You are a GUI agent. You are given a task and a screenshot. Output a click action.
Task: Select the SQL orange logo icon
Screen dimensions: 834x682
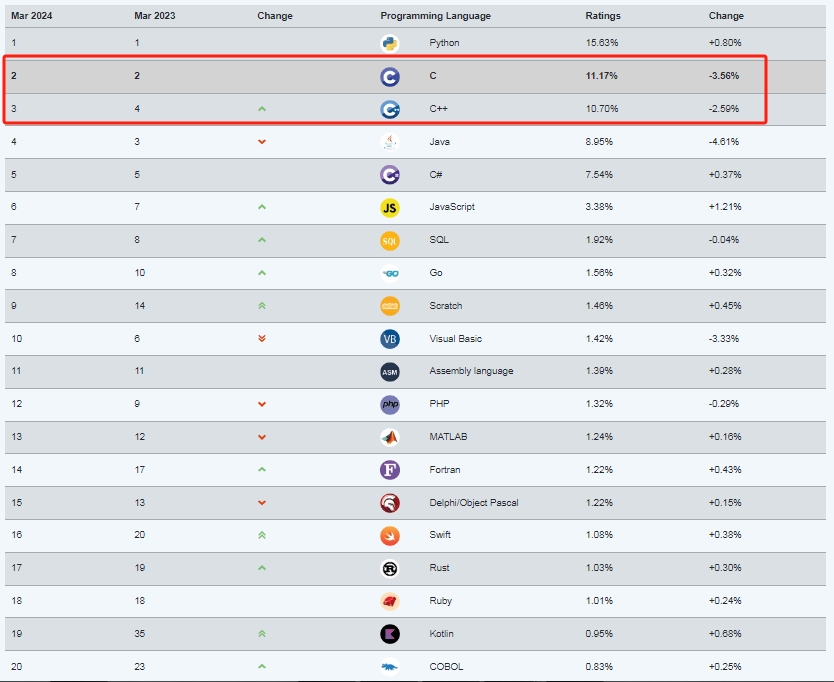390,240
